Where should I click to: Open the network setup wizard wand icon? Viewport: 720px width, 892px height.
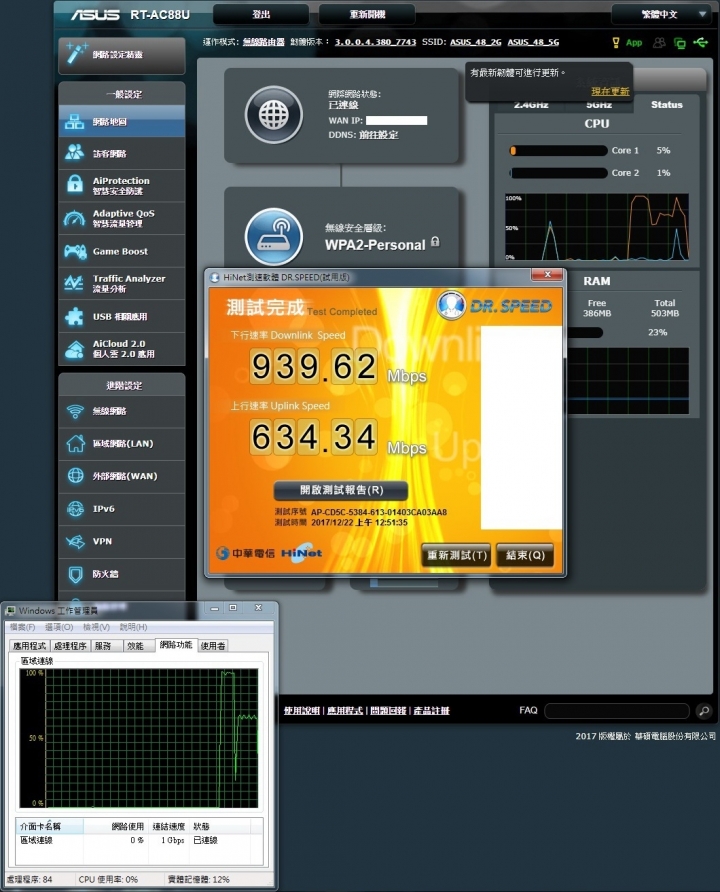[x=76, y=53]
